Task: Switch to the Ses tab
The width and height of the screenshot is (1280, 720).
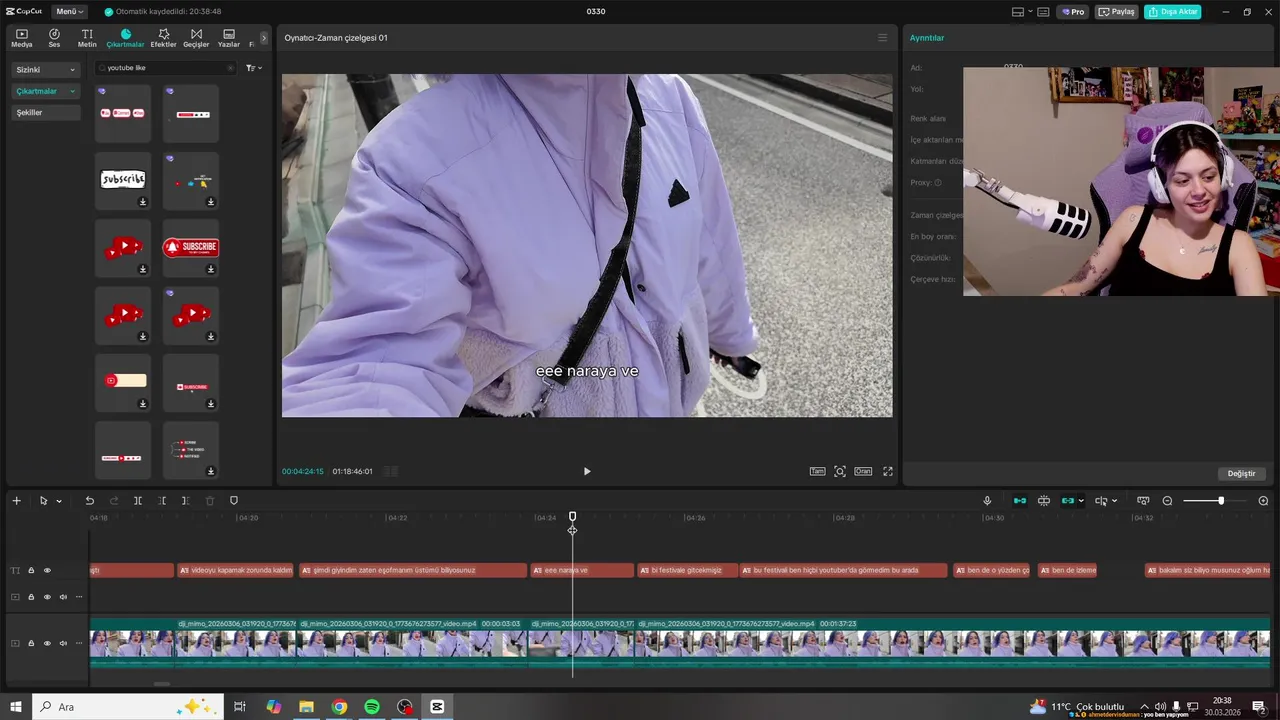Action: (54, 38)
